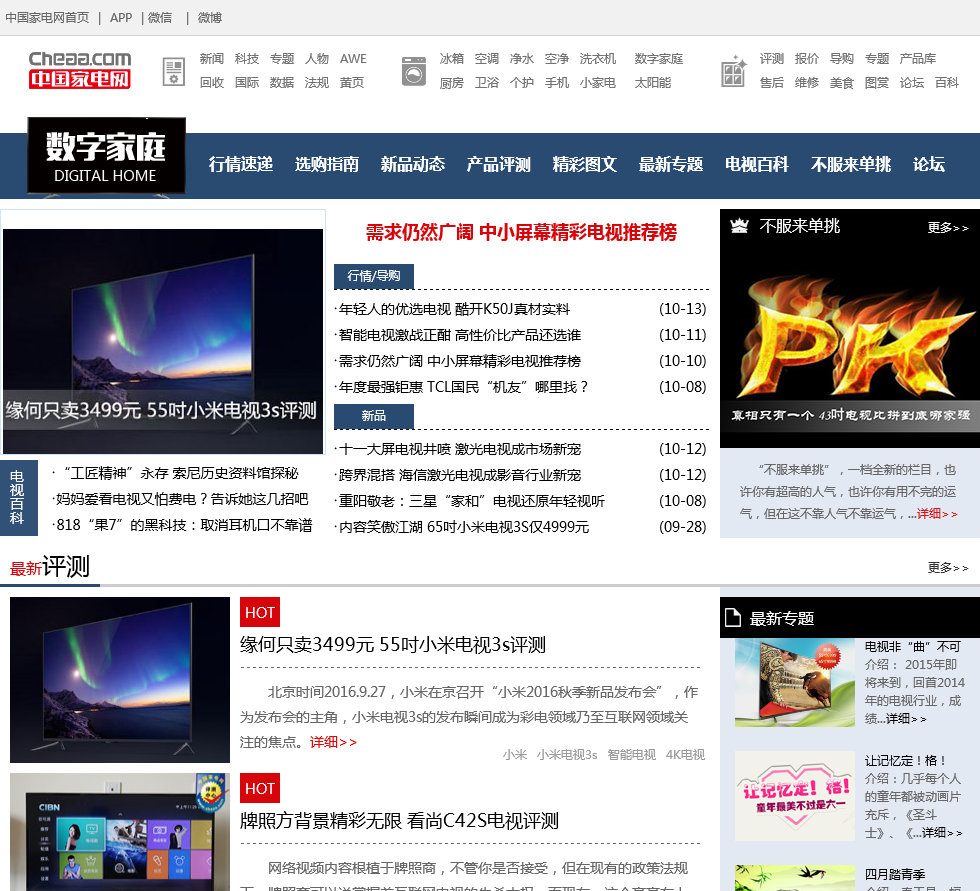Select the 最新专题 navigation tab
Image resolution: width=980 pixels, height=891 pixels.
click(671, 164)
